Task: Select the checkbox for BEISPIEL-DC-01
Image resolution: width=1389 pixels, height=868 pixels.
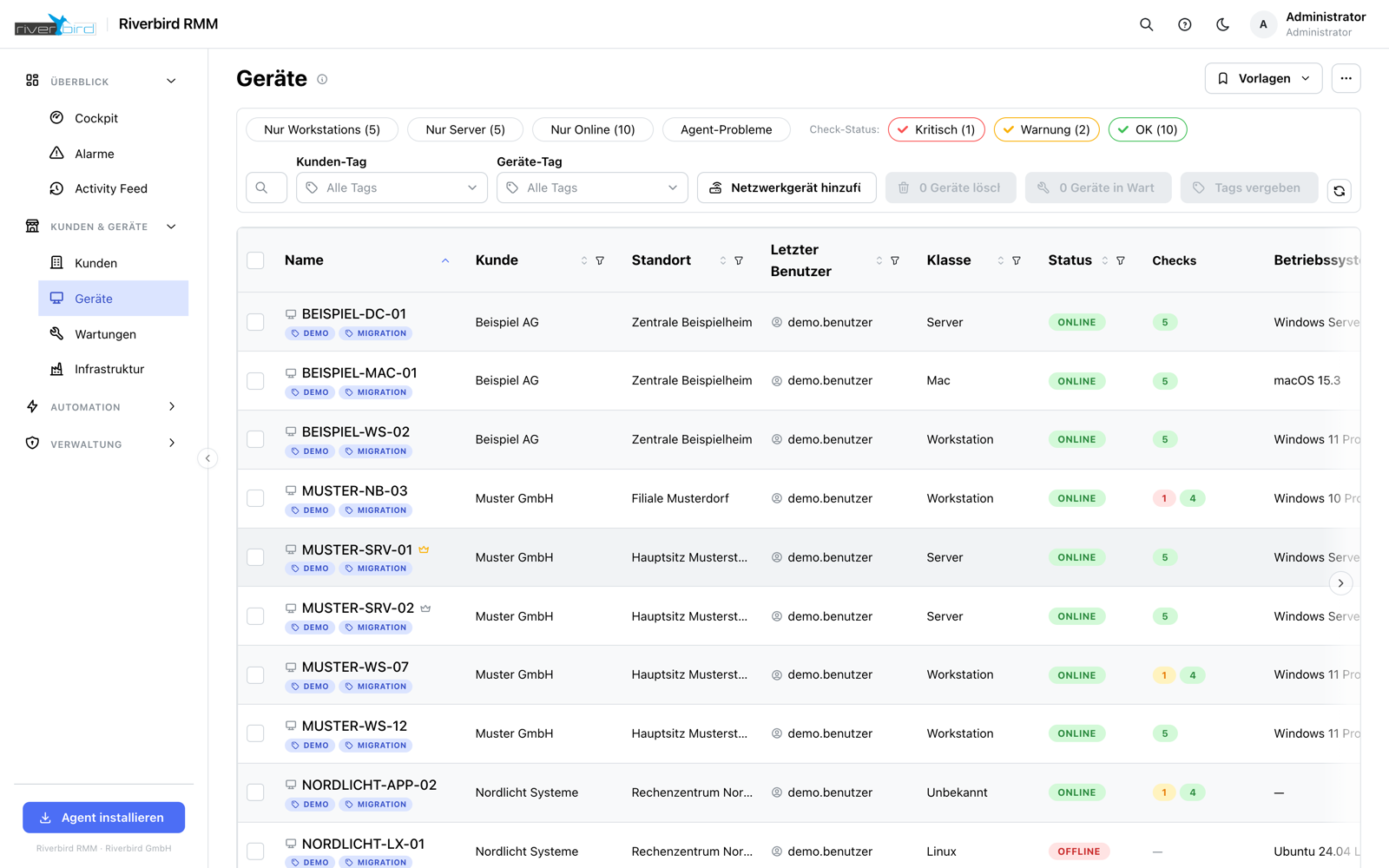Action: coord(255,322)
